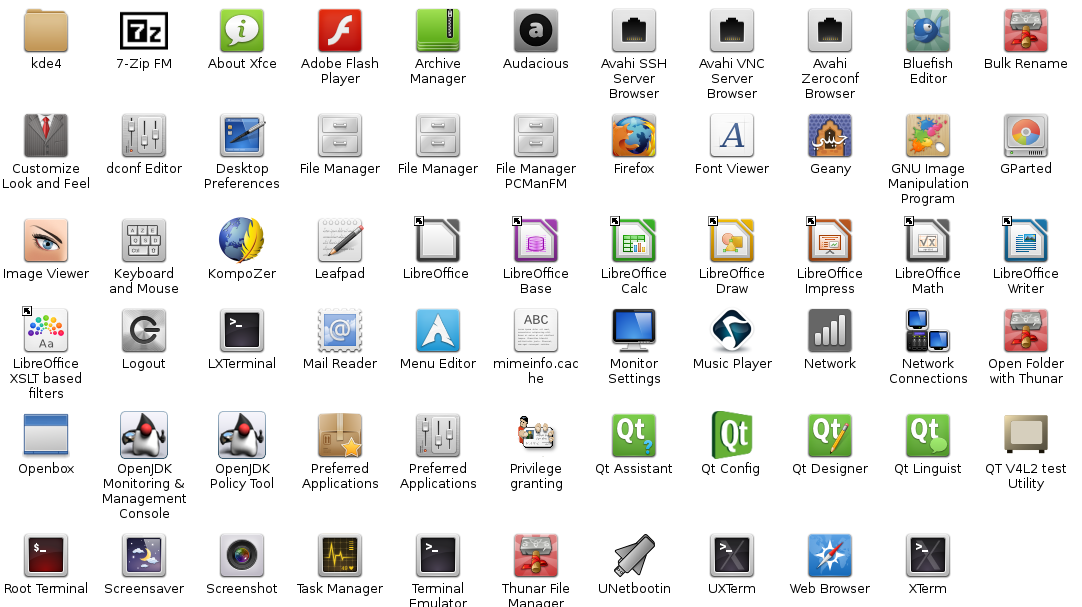Open Image Viewer
The image size is (1082, 607).
pyautogui.click(x=46, y=241)
